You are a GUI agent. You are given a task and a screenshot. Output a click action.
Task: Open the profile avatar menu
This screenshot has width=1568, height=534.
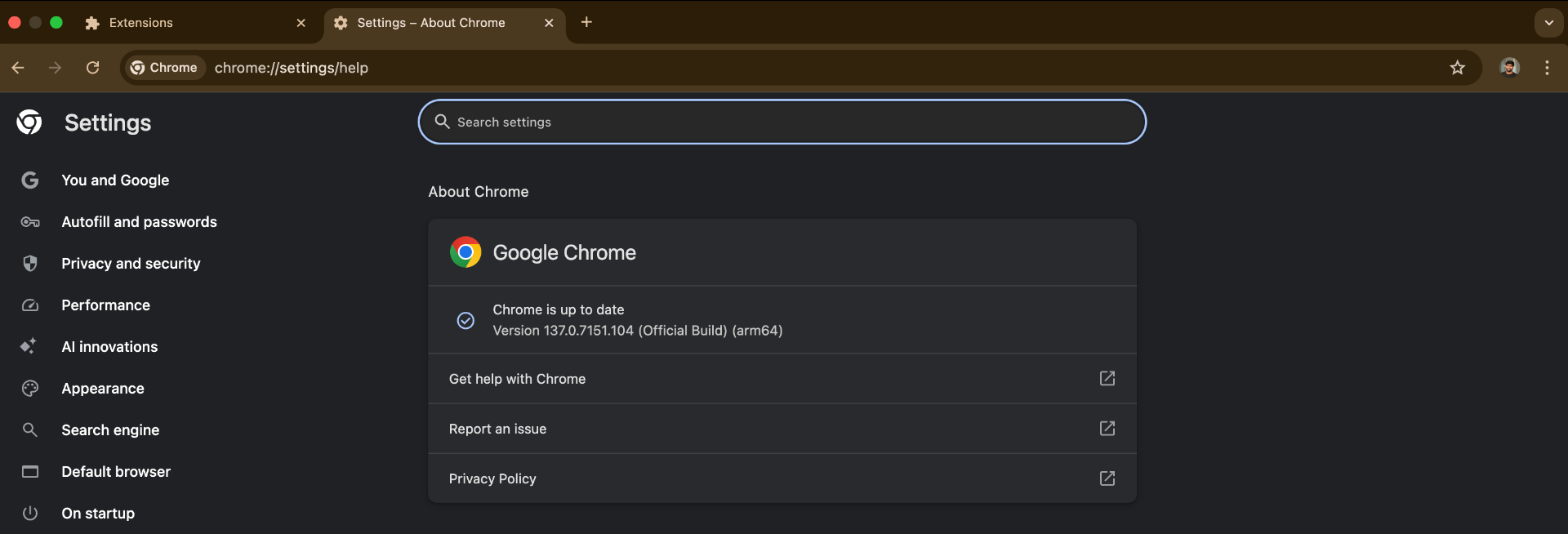click(1509, 68)
